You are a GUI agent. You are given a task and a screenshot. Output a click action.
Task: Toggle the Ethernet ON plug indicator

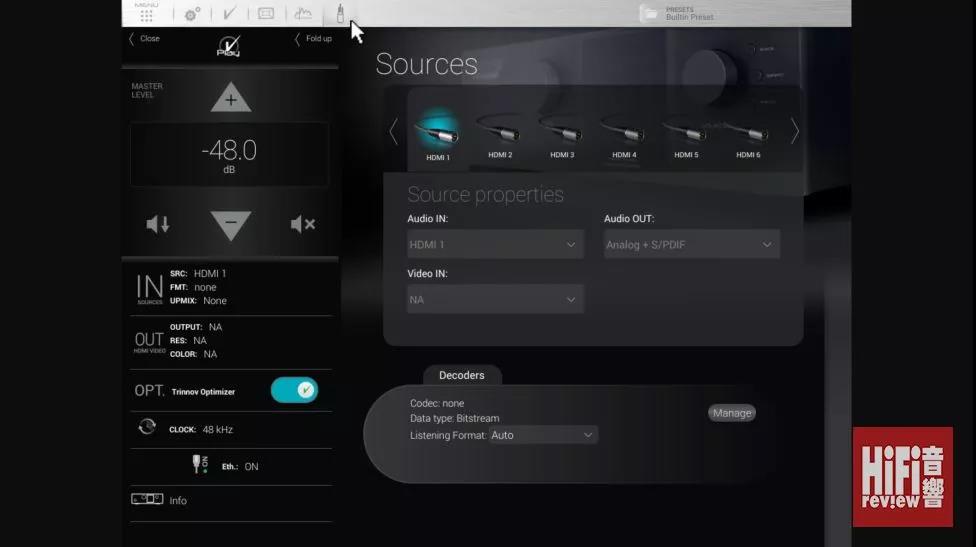tap(199, 465)
